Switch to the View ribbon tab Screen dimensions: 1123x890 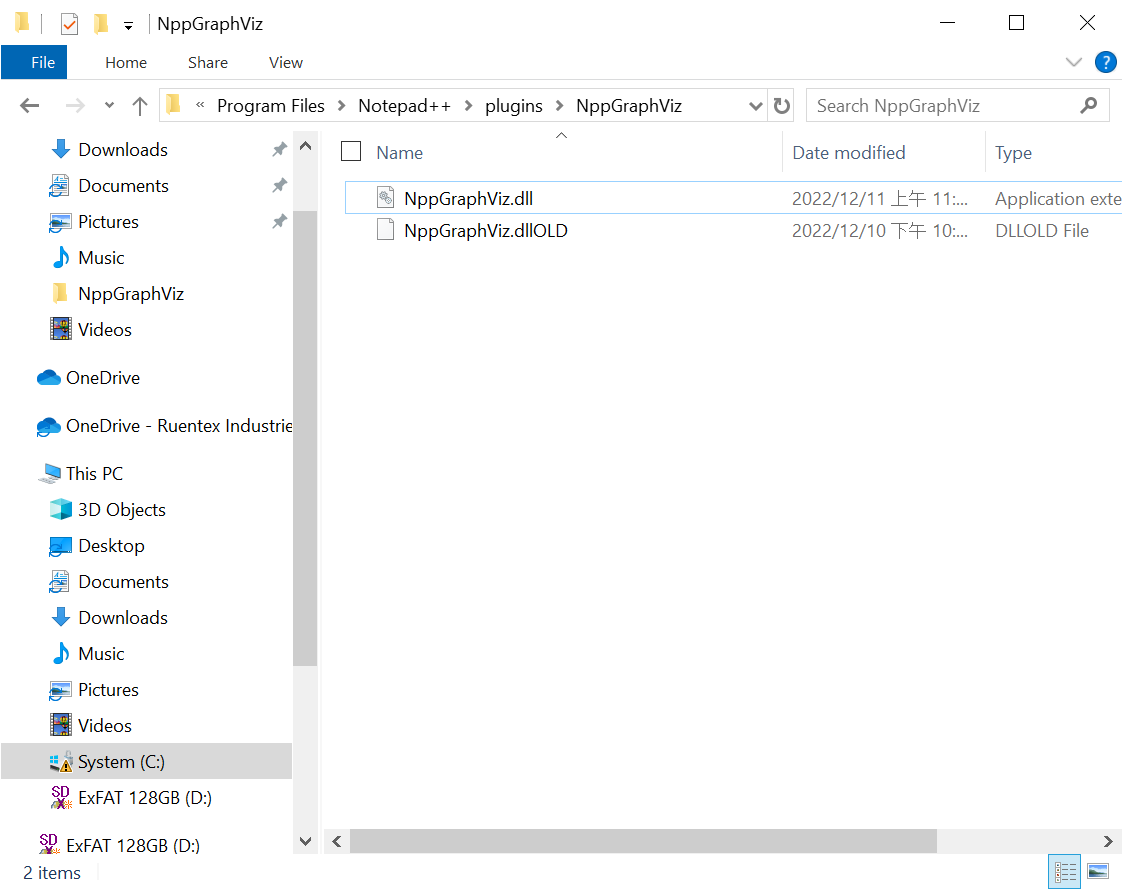coord(286,62)
